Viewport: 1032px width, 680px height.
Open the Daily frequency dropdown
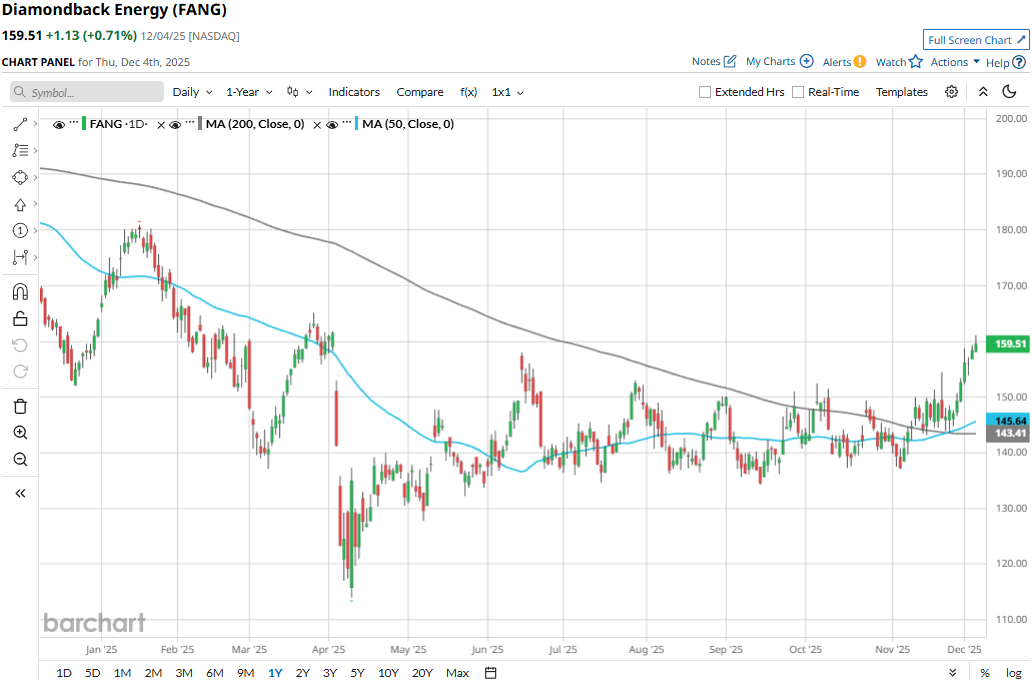192,92
